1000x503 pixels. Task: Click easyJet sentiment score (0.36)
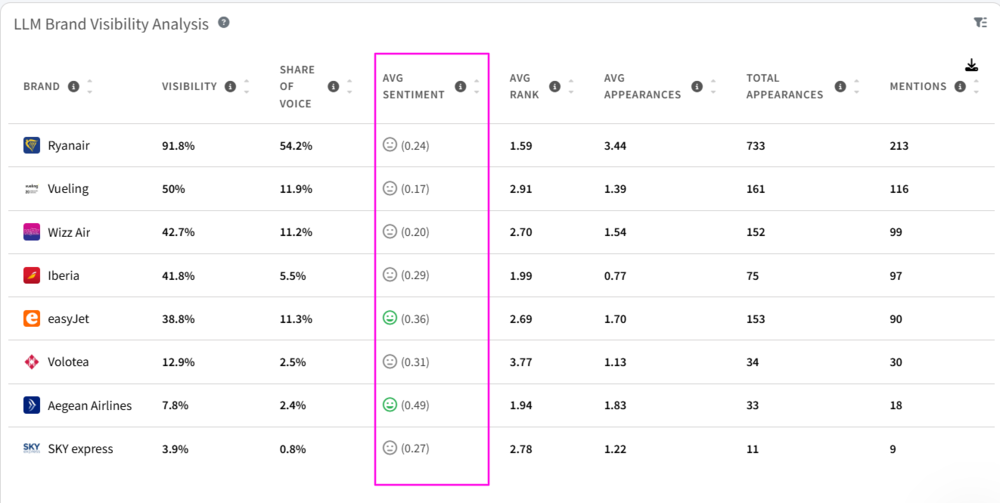point(415,319)
